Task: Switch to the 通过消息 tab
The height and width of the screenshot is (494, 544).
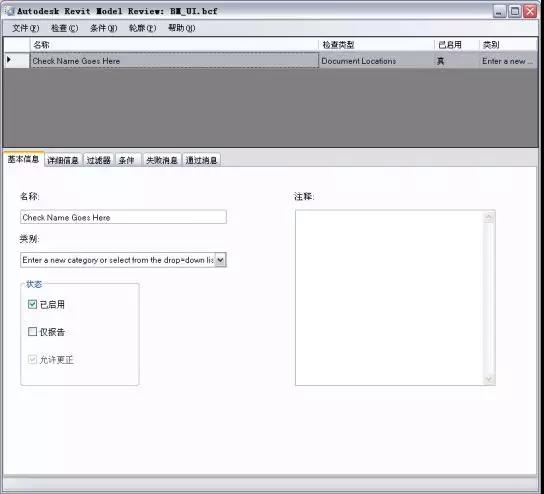Action: (201, 160)
